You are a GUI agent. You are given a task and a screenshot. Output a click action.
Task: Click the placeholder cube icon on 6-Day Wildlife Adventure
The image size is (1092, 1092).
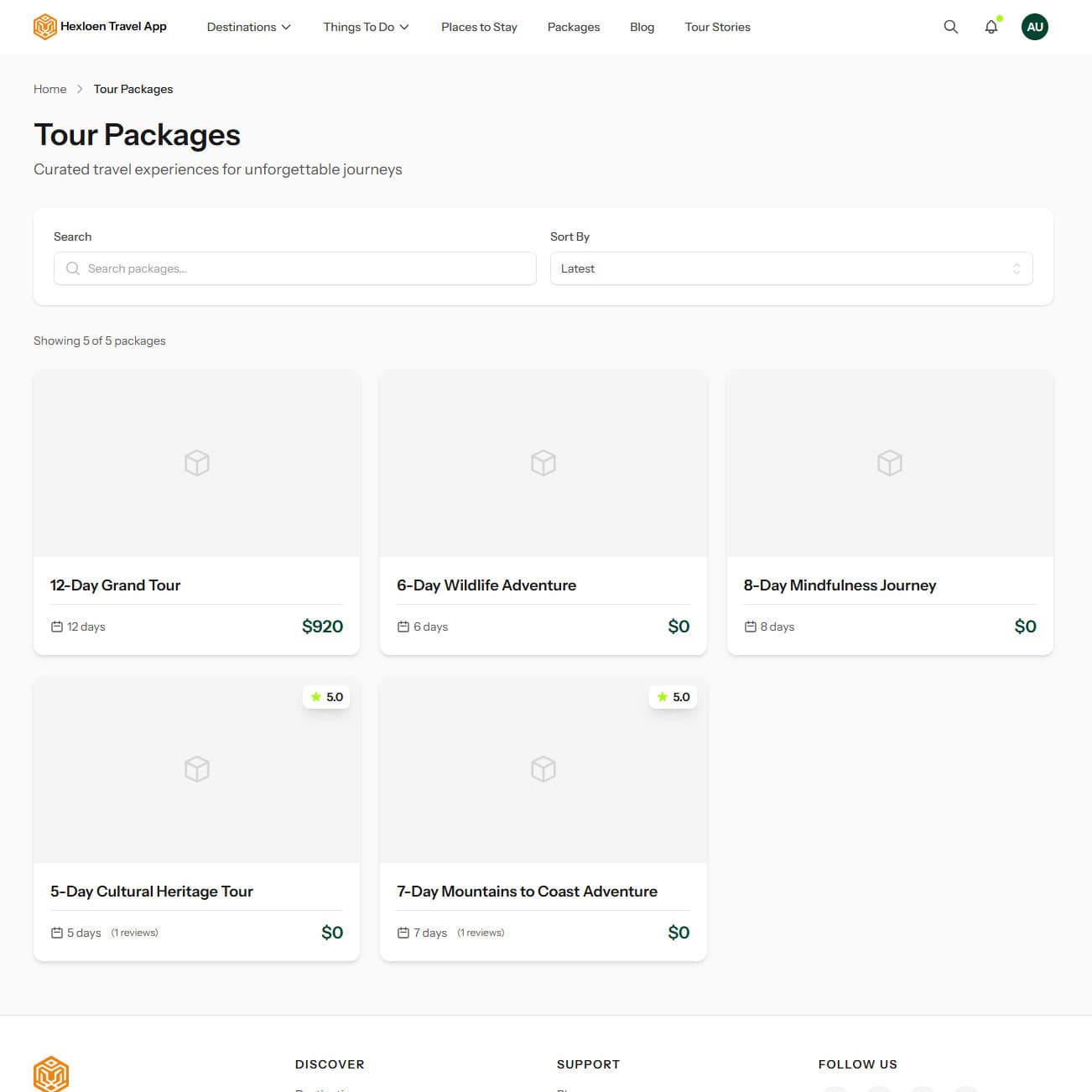[543, 462]
